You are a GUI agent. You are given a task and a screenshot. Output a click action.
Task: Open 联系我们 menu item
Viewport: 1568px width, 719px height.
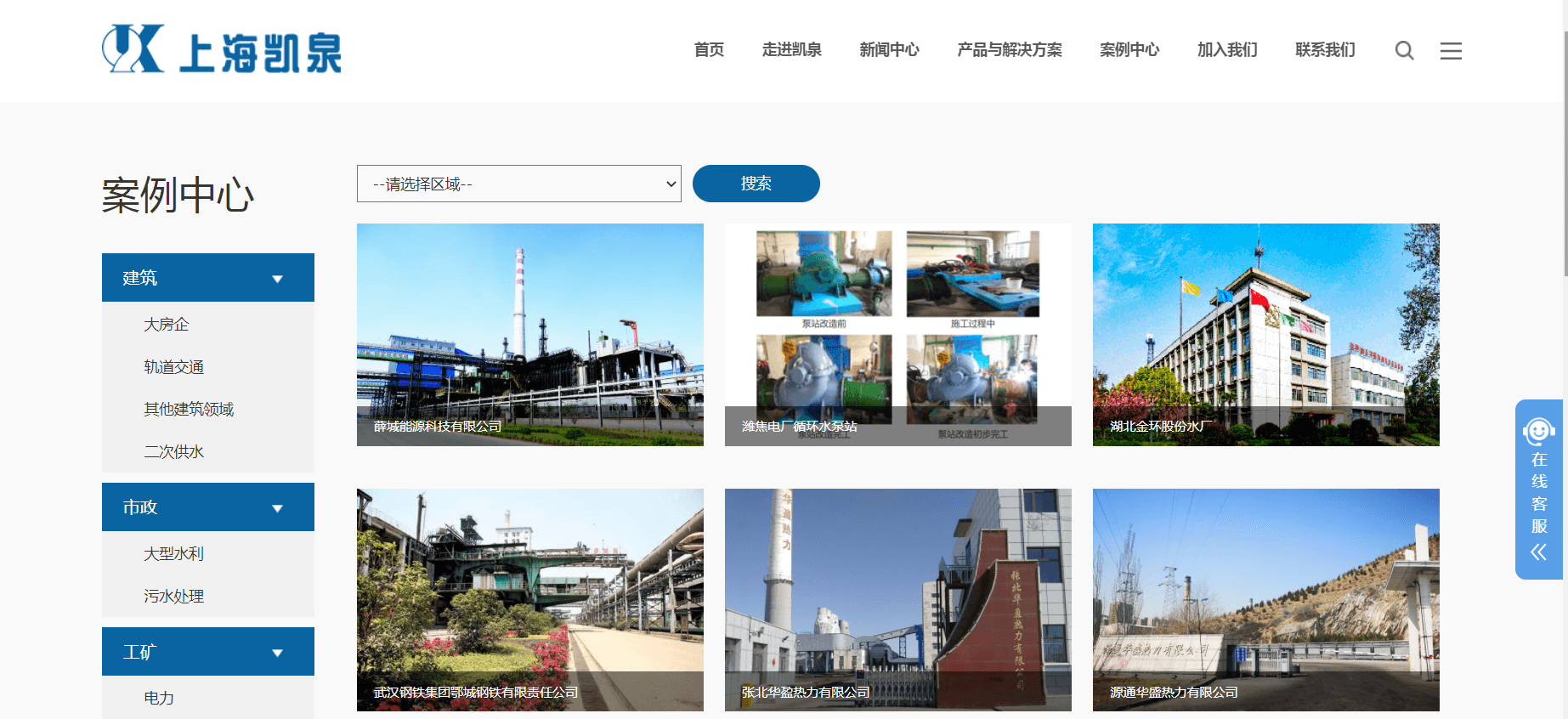pos(1325,50)
